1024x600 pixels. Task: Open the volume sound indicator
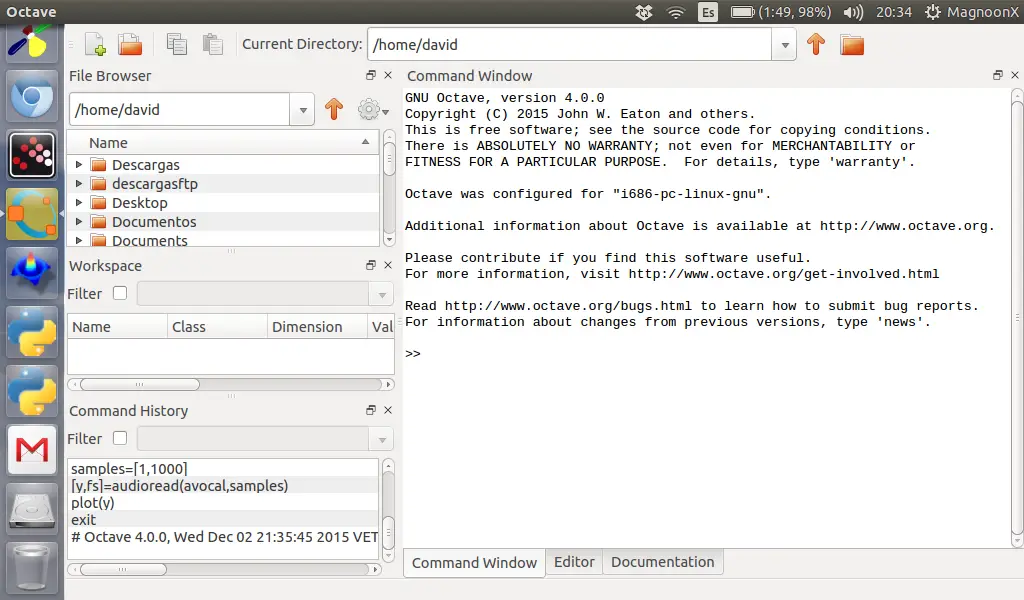853,12
